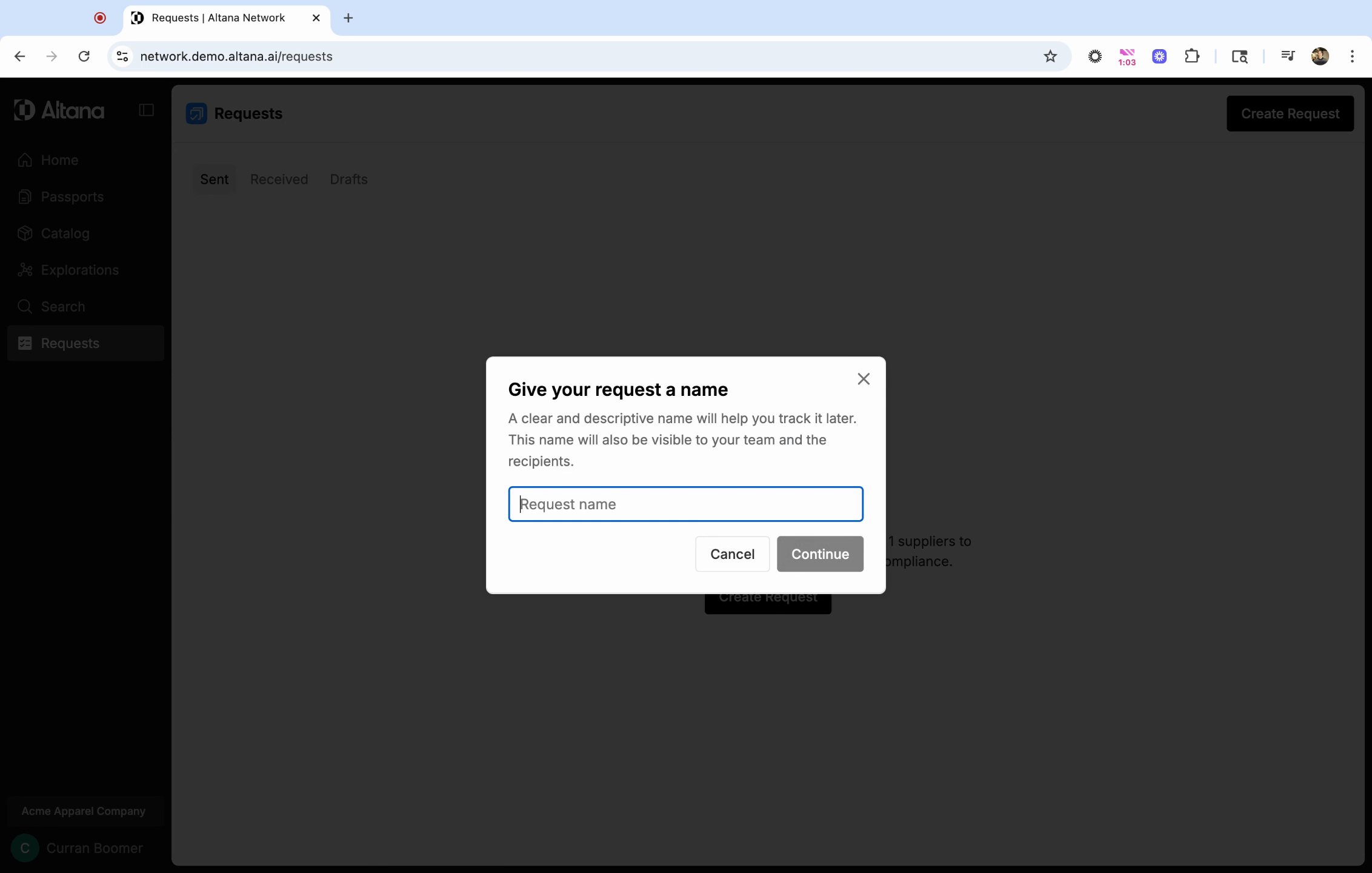Image resolution: width=1372 pixels, height=873 pixels.
Task: Open Chrome extensions puzzle icon
Action: pos(1191,56)
